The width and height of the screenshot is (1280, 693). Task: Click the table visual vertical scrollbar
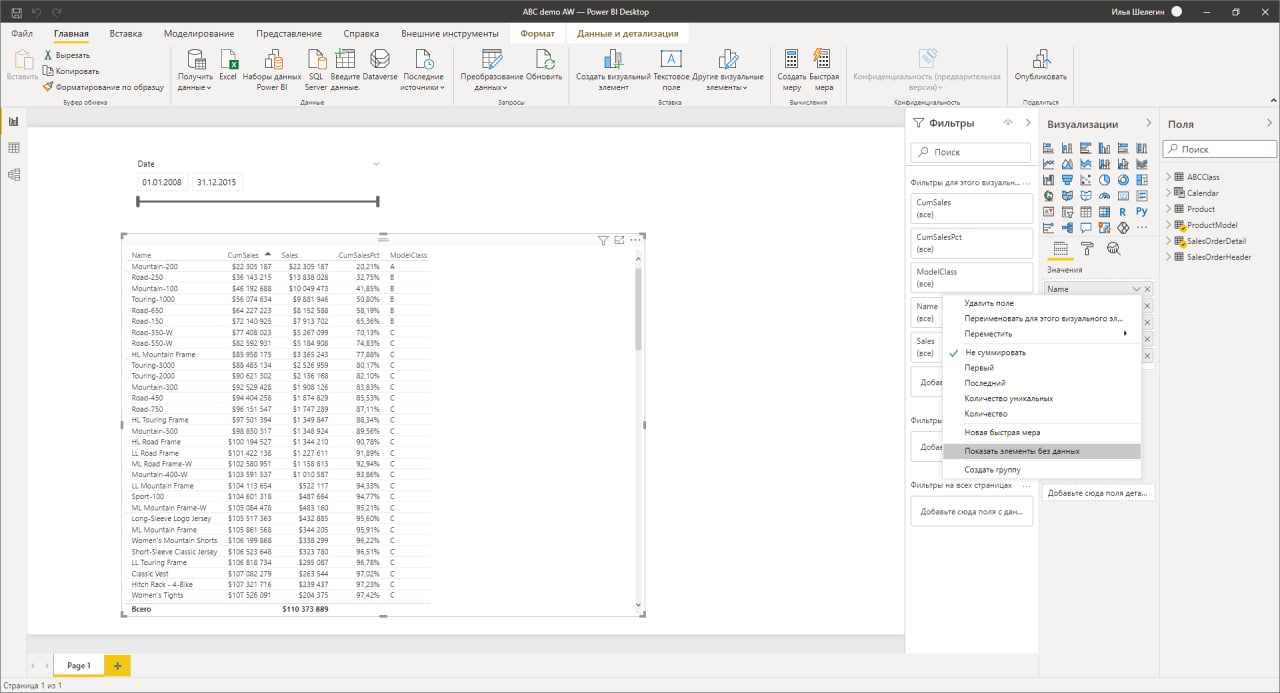639,310
